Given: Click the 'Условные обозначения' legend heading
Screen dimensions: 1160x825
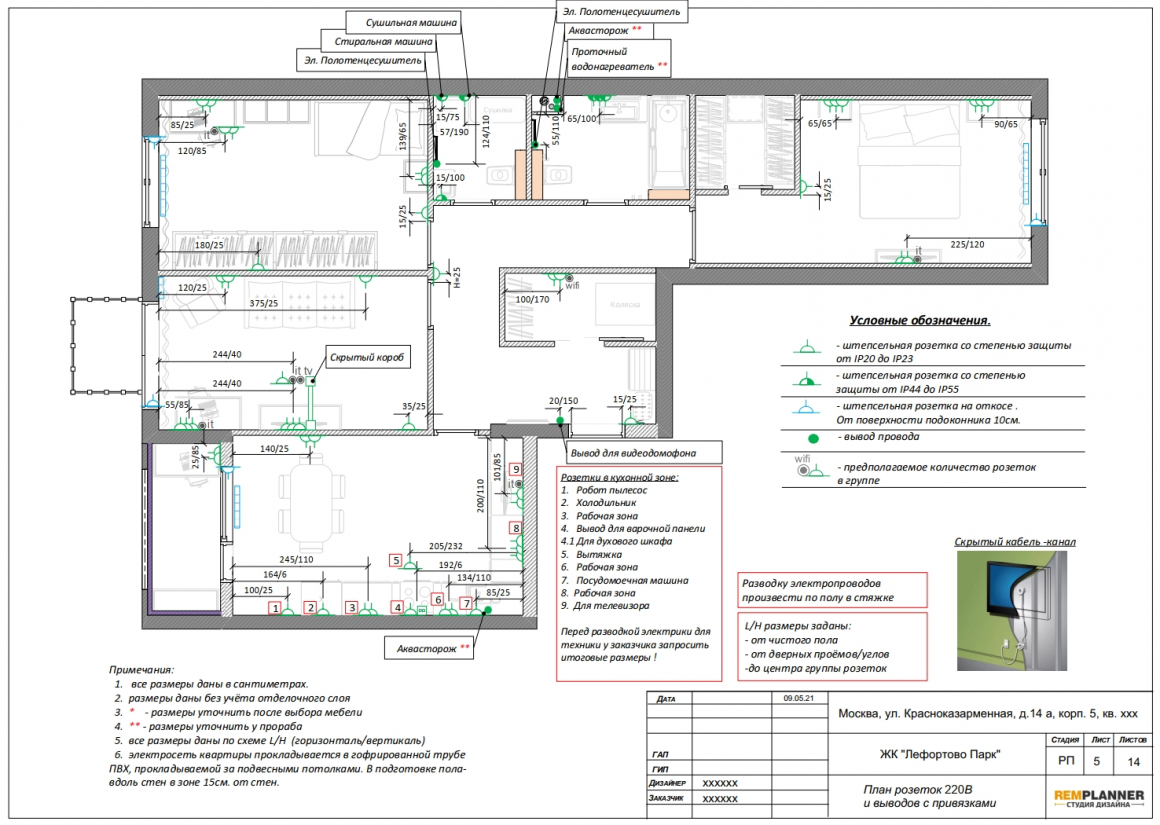Looking at the screenshot, I should (x=920, y=320).
